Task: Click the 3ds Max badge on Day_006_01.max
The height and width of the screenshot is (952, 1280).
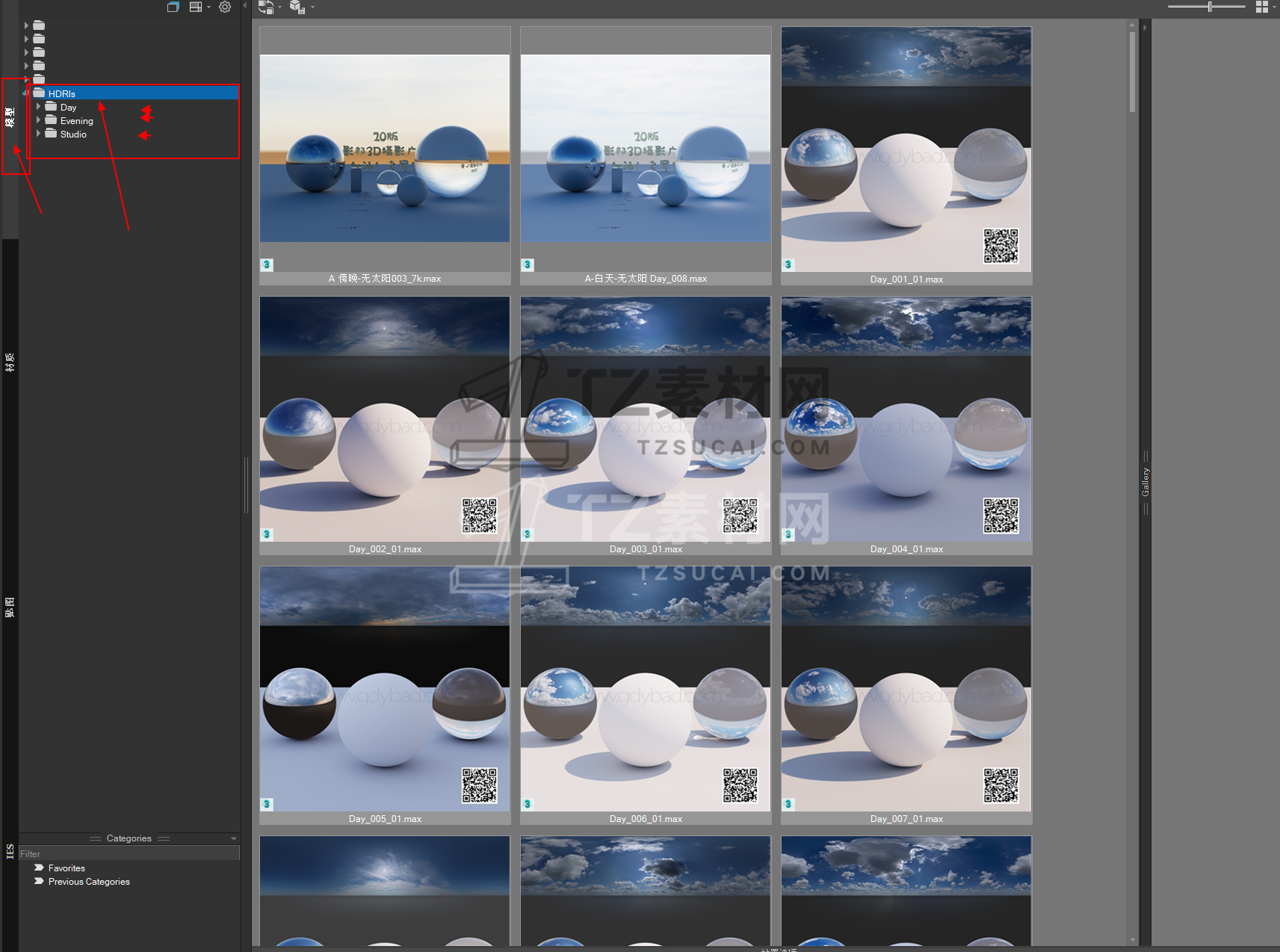Action: [528, 804]
